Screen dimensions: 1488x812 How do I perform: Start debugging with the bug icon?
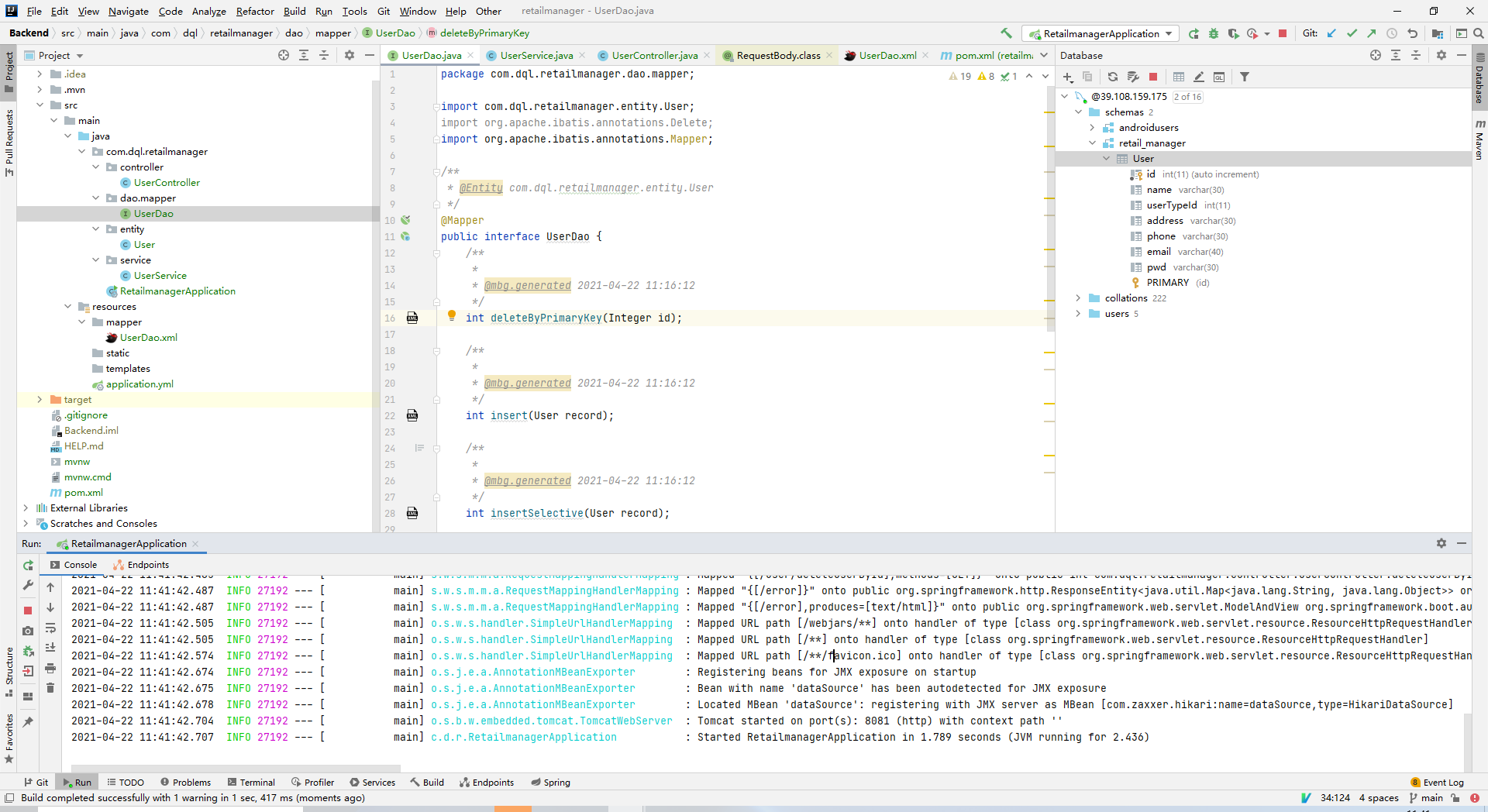[1214, 33]
